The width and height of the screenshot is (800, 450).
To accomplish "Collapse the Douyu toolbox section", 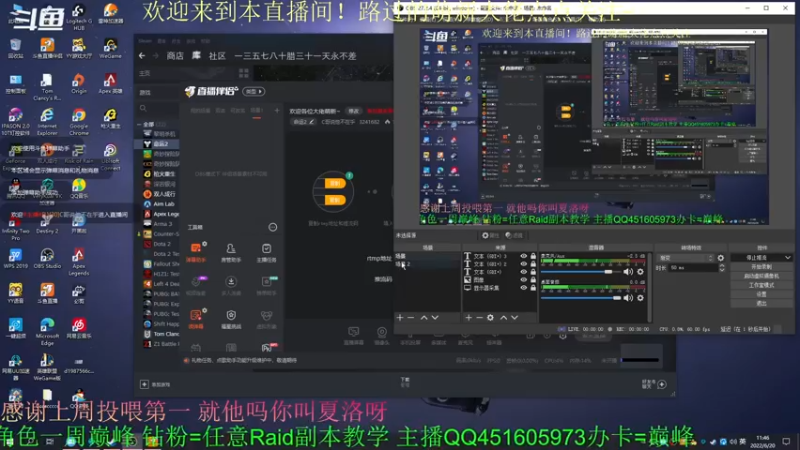I will pyautogui.click(x=273, y=227).
